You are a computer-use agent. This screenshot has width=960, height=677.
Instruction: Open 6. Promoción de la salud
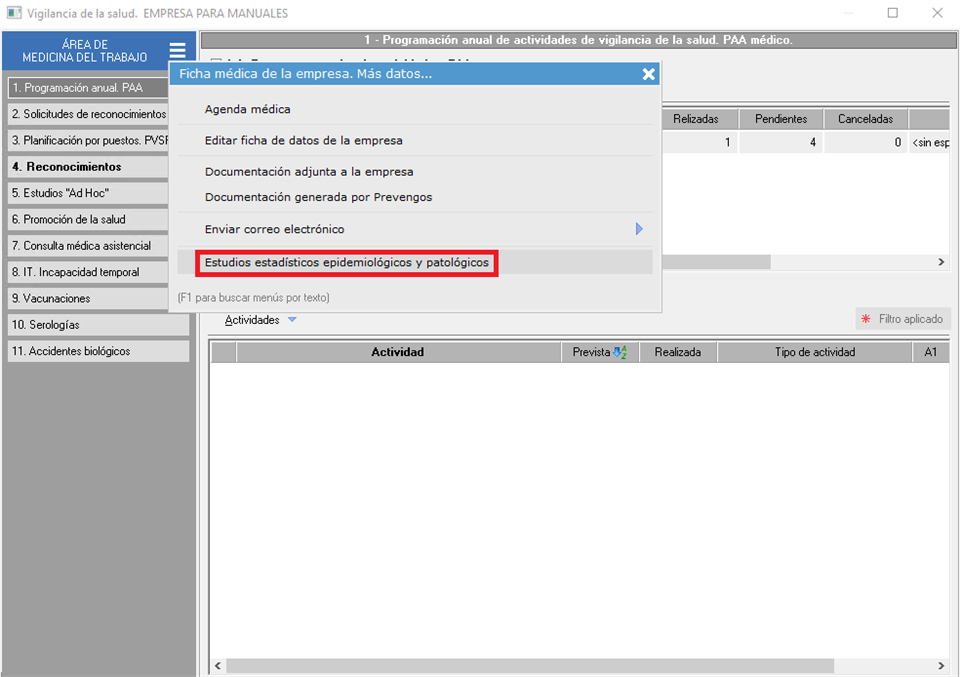point(68,219)
